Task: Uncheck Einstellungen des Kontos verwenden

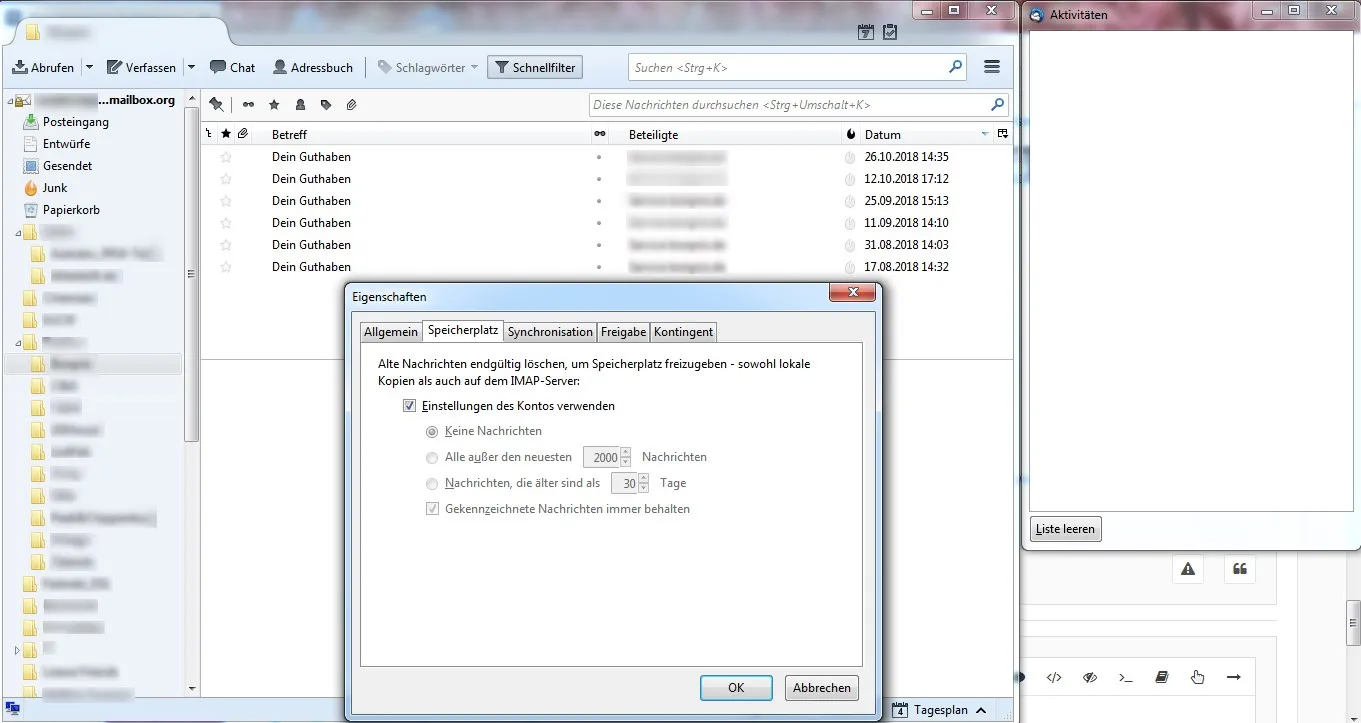Action: (409, 406)
